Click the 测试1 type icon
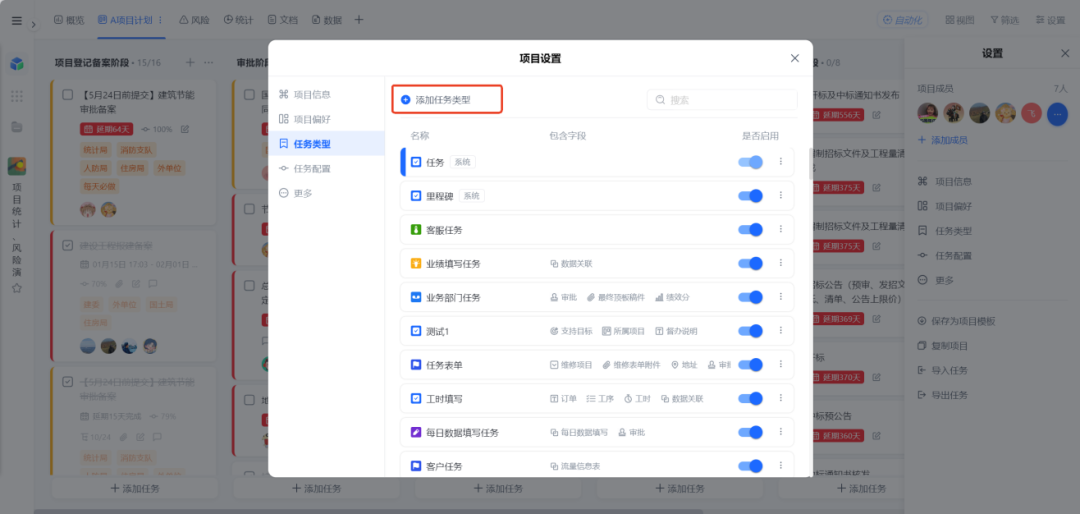 pos(416,331)
